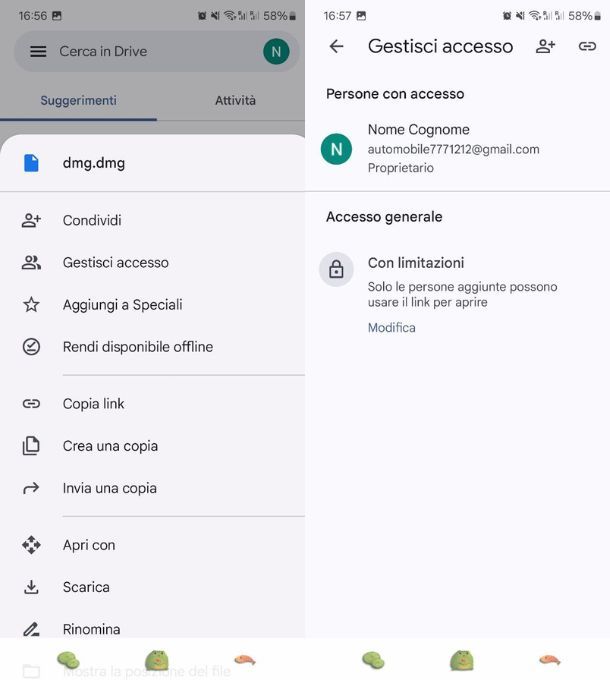This screenshot has width=610, height=680.
Task: Tap the add person icon in Gestisci accesso header
Action: pyautogui.click(x=545, y=46)
